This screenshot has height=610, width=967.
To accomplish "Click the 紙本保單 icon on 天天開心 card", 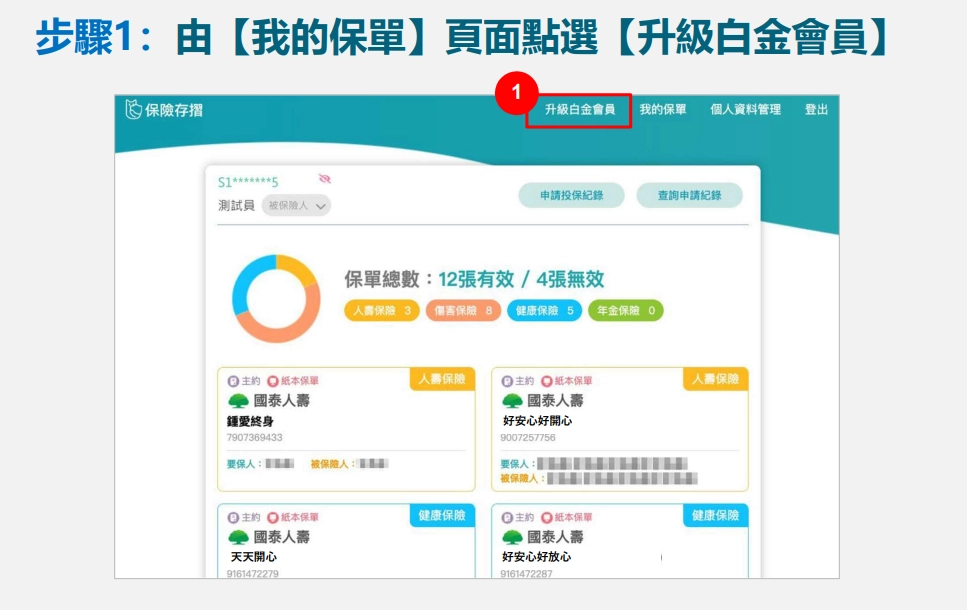I will (x=273, y=517).
